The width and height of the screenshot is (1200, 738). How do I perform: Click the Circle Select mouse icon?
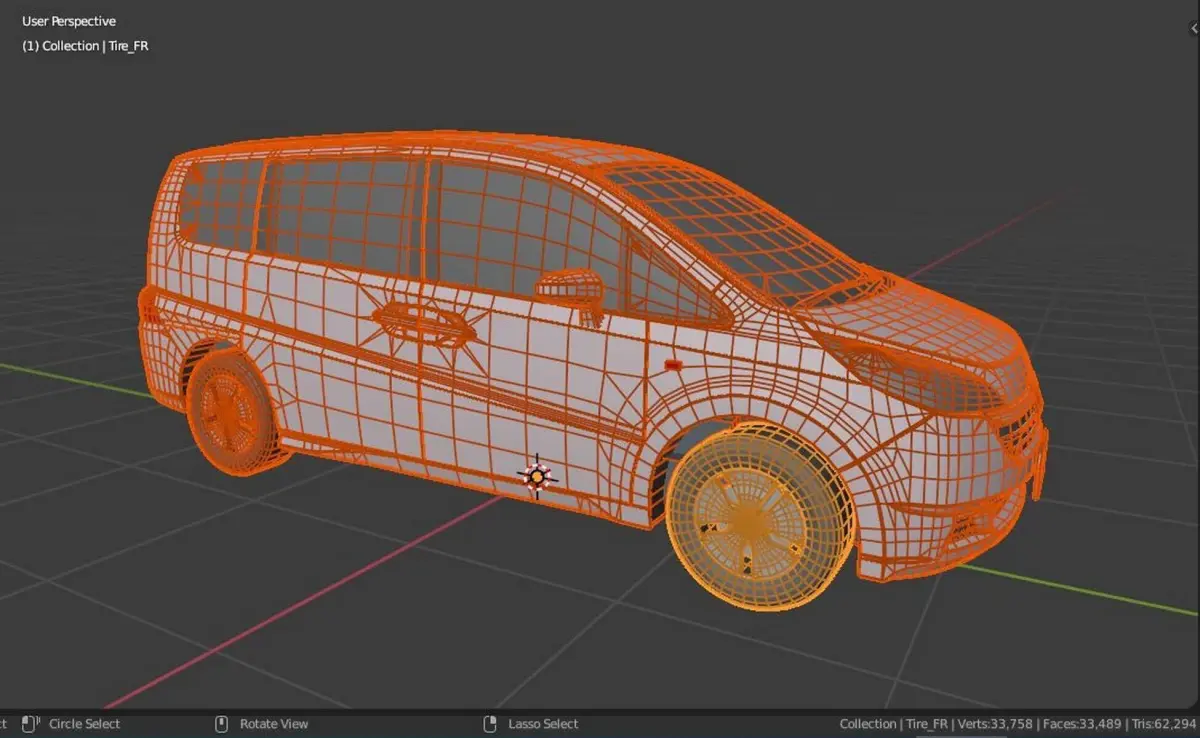pyautogui.click(x=31, y=723)
